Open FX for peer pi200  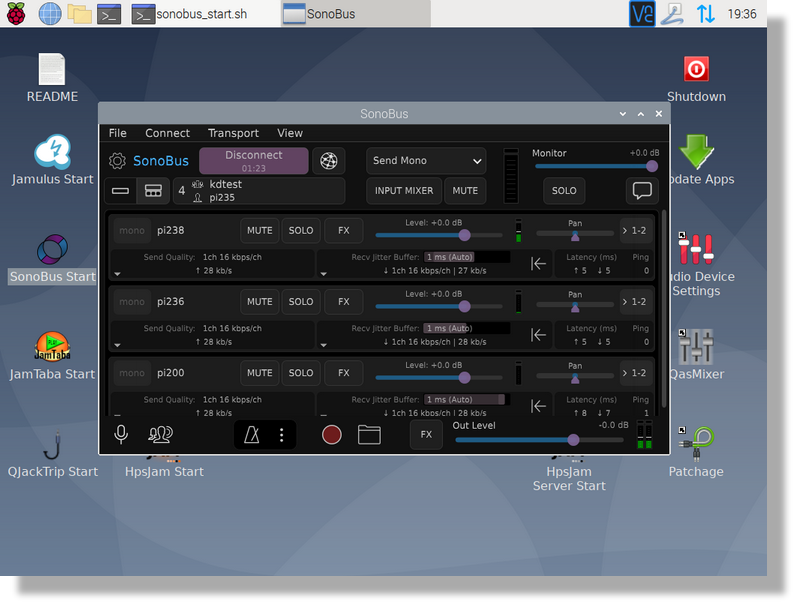click(x=344, y=373)
